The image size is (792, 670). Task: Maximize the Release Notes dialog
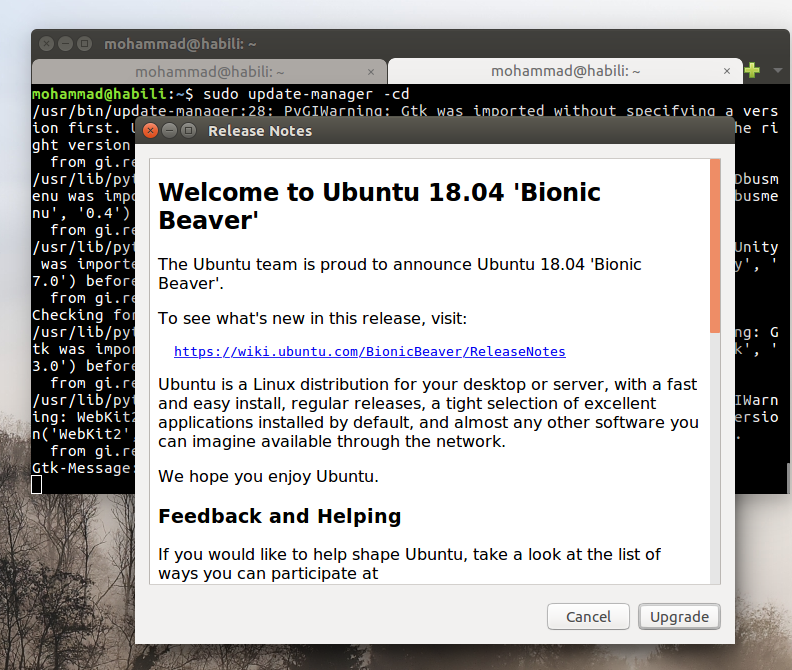pyautogui.click(x=188, y=131)
